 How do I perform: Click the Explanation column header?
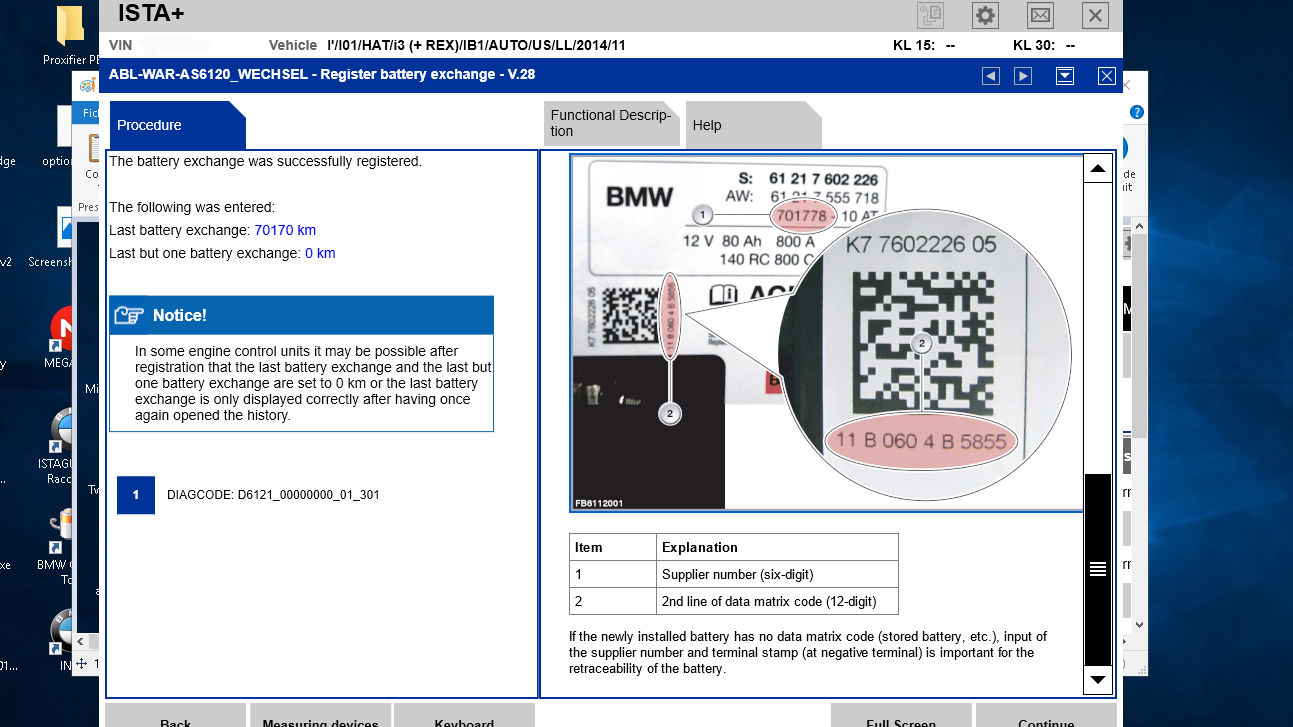pos(778,547)
